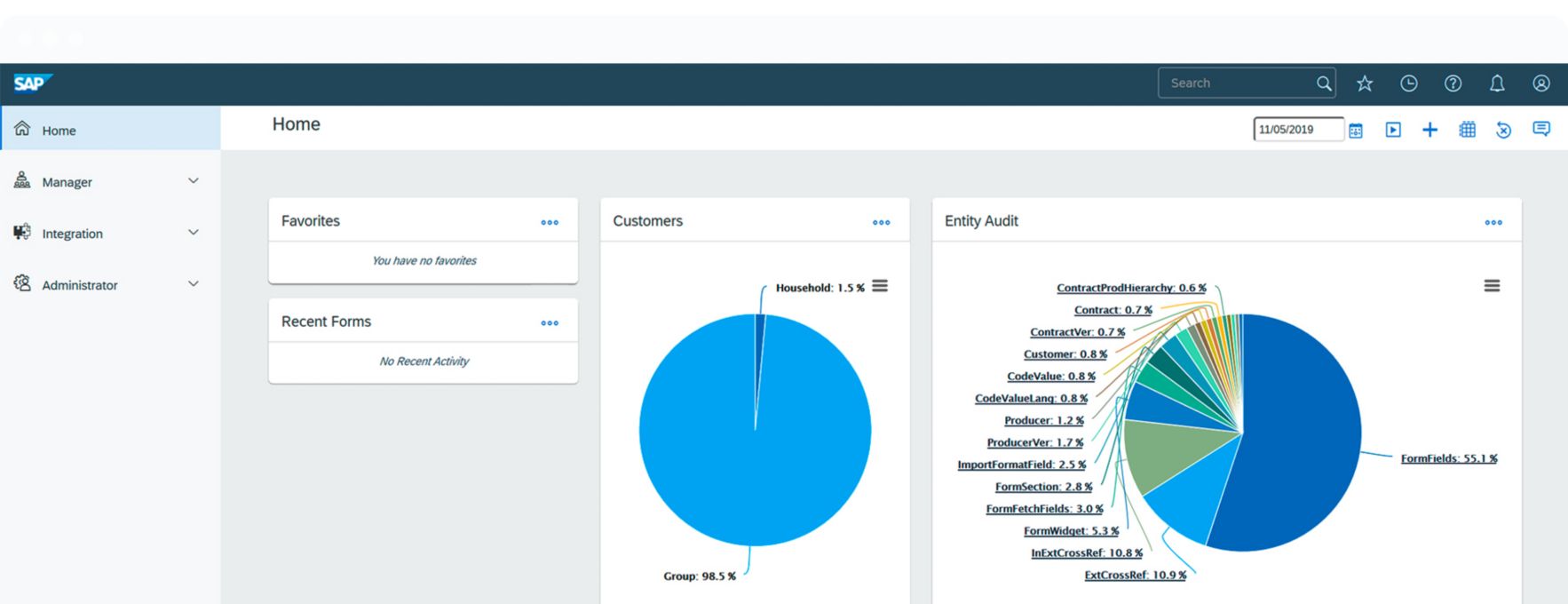Click the FormFields: 55.1 % label link
The image size is (1568, 604).
tap(1448, 459)
